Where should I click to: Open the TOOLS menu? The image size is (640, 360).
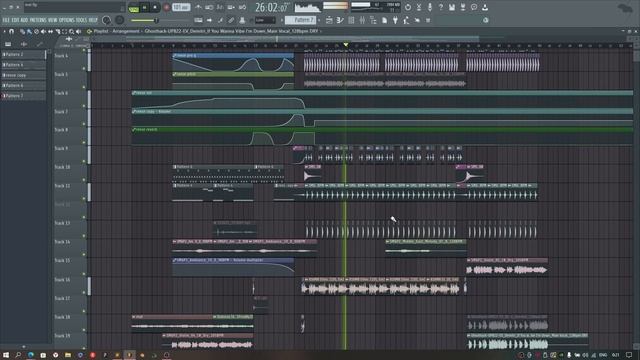pyautogui.click(x=82, y=20)
